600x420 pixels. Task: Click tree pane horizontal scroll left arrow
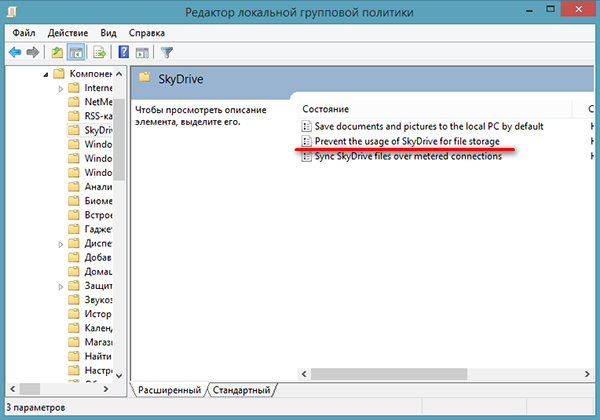tap(12, 389)
